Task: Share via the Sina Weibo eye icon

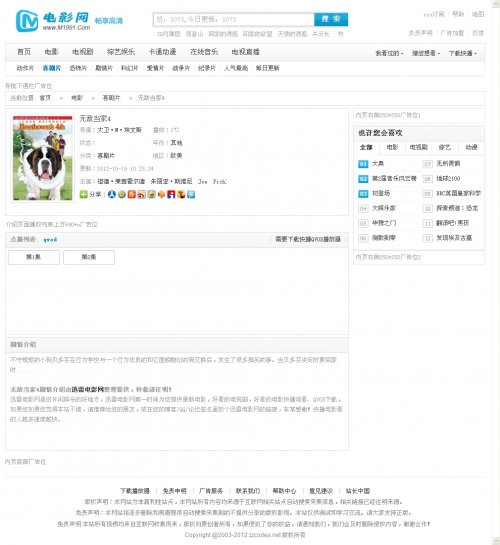Action: (x=141, y=194)
